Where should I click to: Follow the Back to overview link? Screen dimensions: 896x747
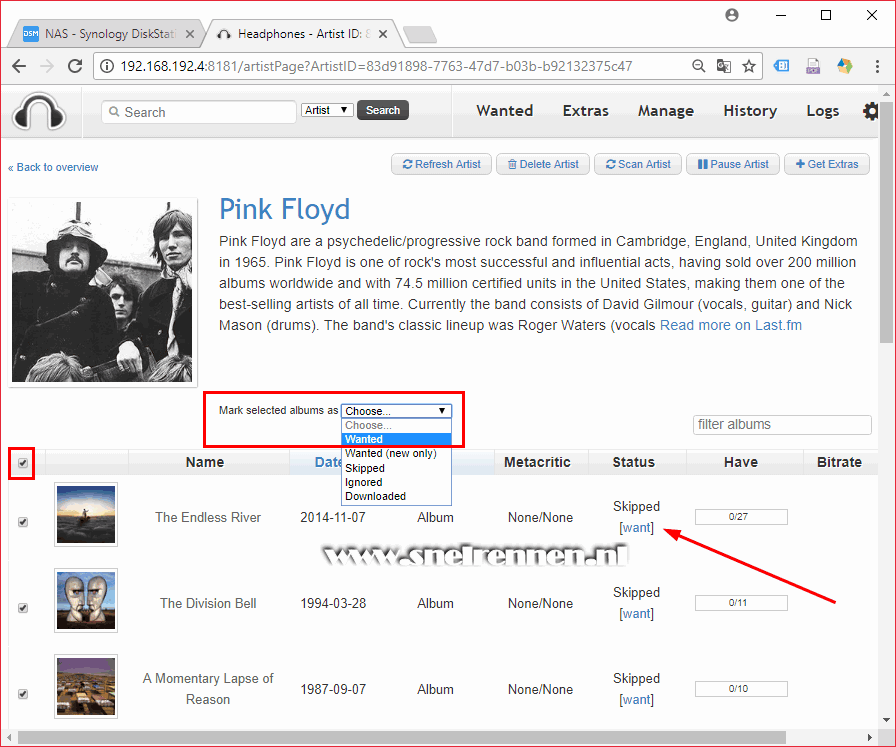(x=53, y=167)
